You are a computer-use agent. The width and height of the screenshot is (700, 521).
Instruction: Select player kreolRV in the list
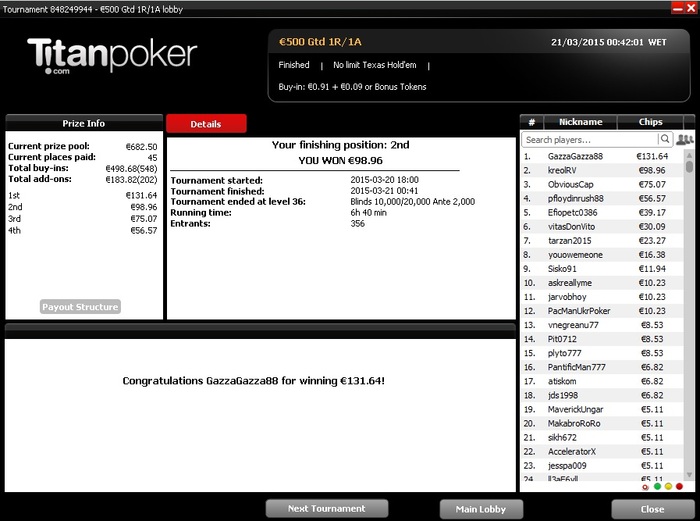[602, 170]
